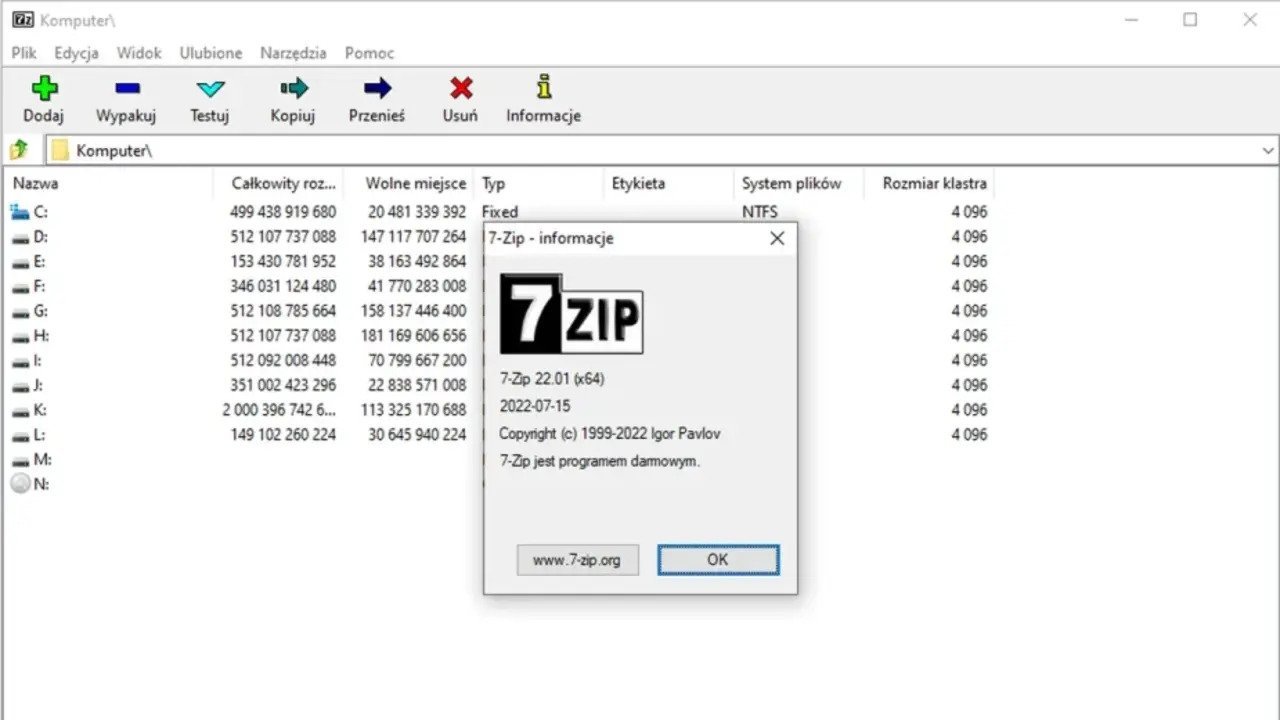Select drive D: icon
The height and width of the screenshot is (720, 1280).
20,237
